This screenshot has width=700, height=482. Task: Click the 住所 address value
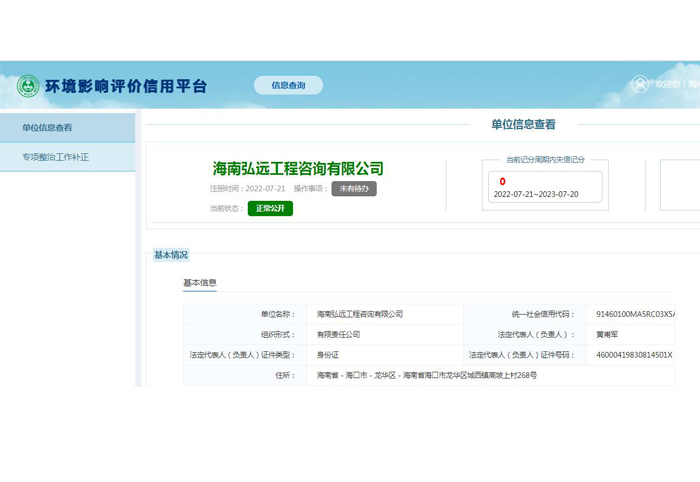tap(427, 375)
